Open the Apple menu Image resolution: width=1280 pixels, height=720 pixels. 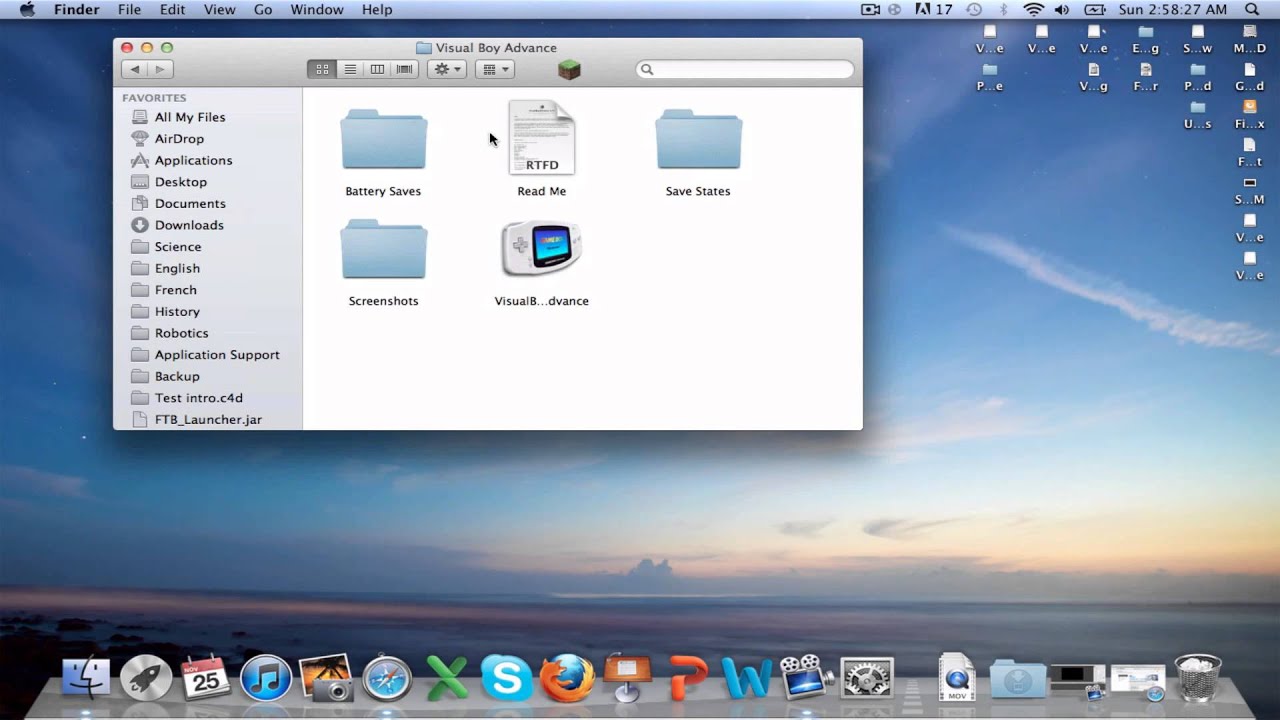click(x=27, y=9)
